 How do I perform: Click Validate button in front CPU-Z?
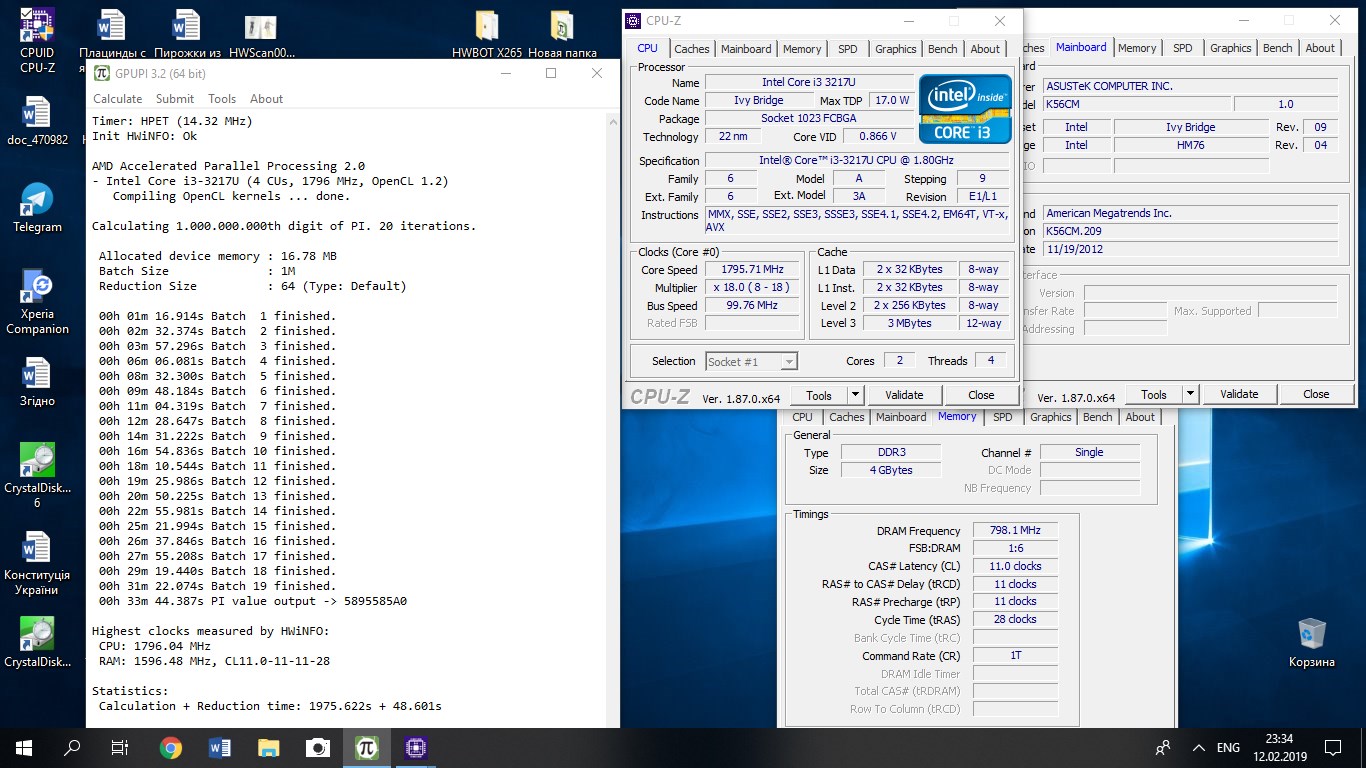[904, 395]
